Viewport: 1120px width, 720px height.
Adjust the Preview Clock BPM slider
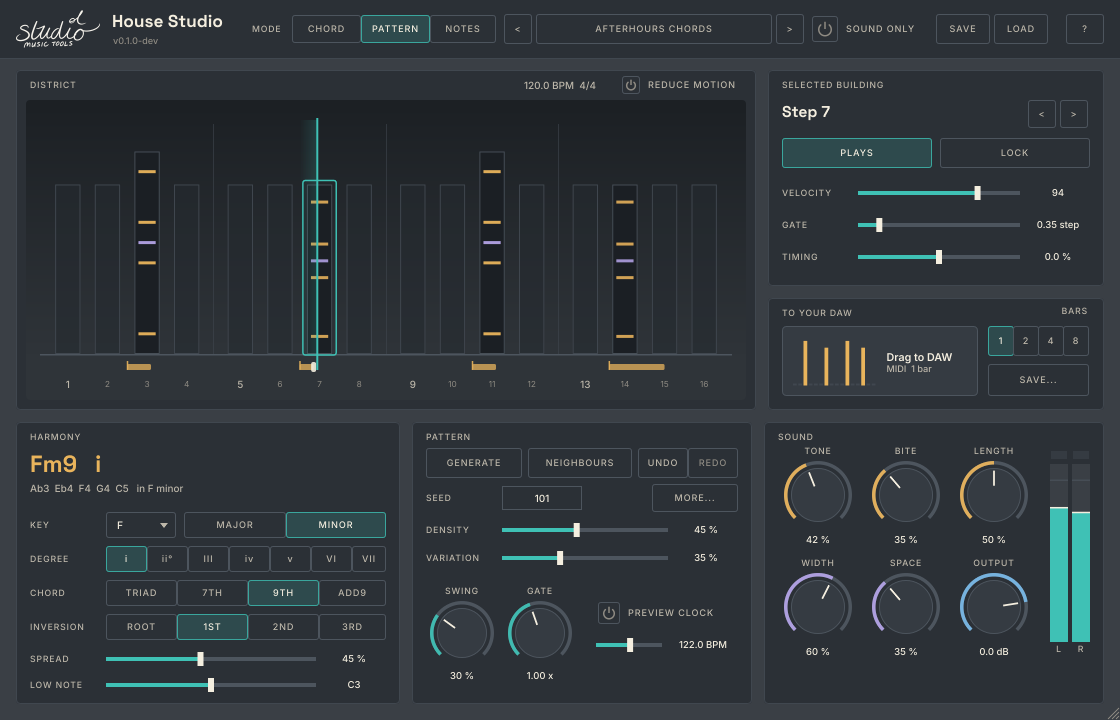tap(629, 645)
